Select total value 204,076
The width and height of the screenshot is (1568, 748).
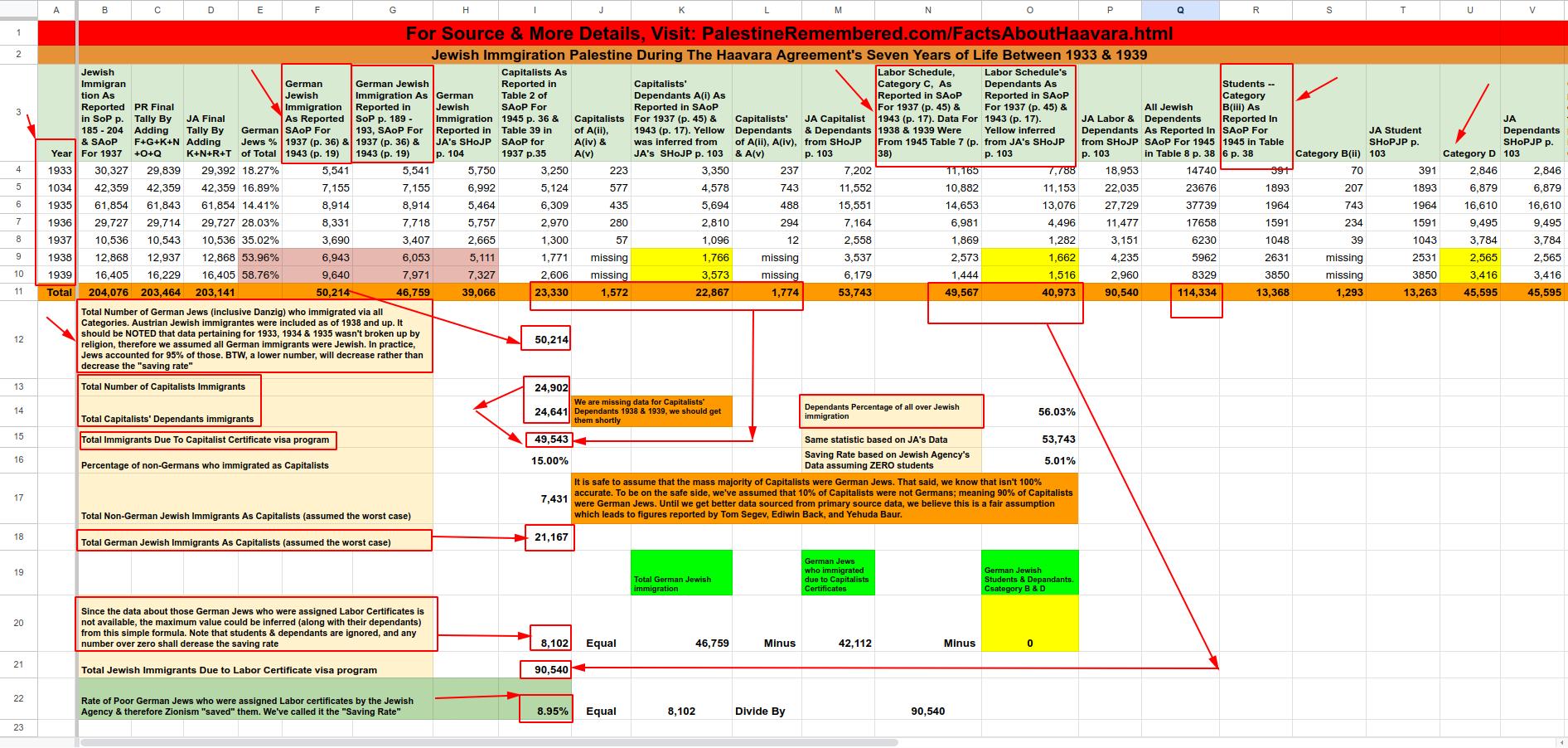[x=104, y=292]
